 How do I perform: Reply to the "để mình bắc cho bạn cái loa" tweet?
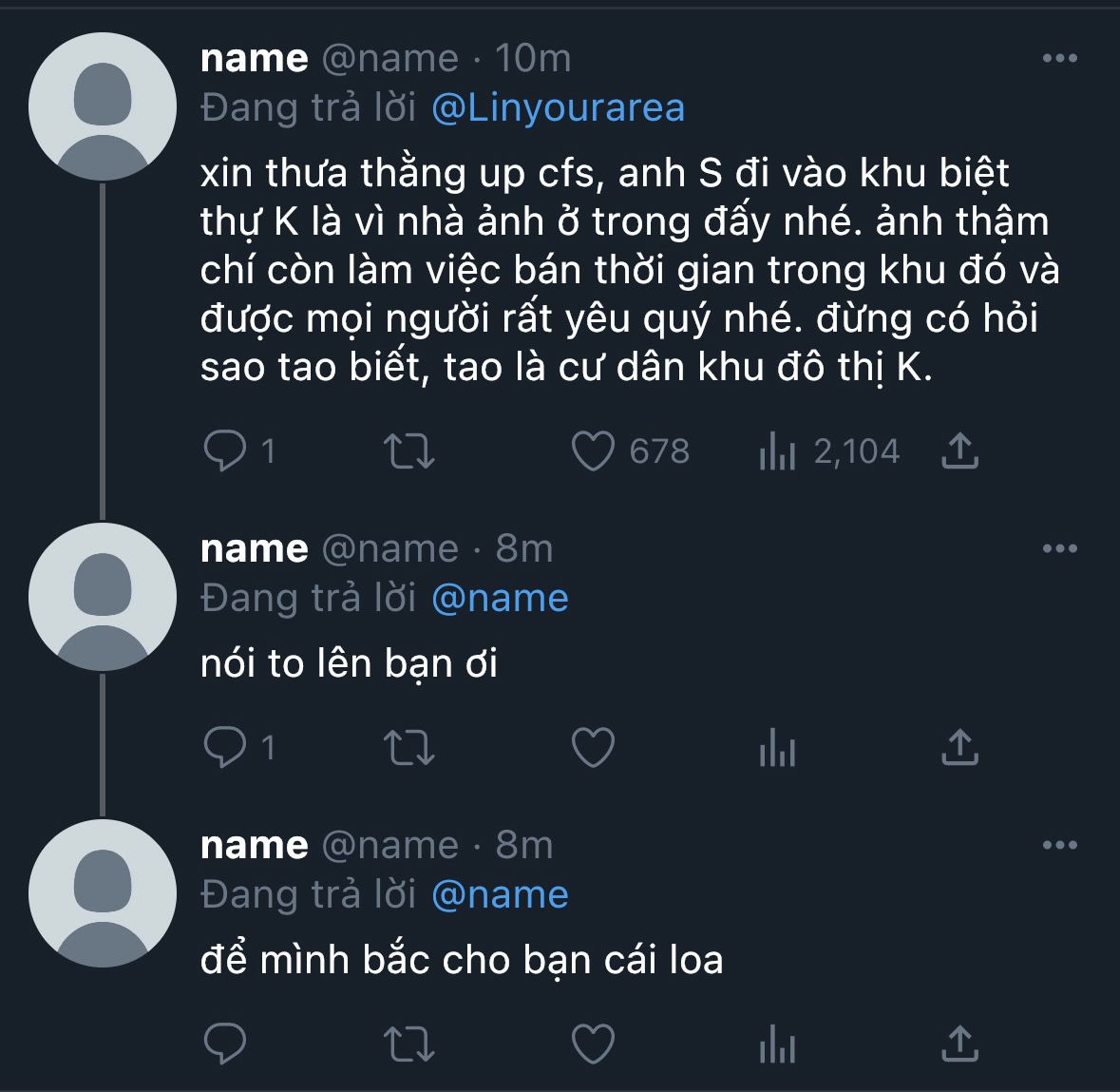pos(225,1044)
